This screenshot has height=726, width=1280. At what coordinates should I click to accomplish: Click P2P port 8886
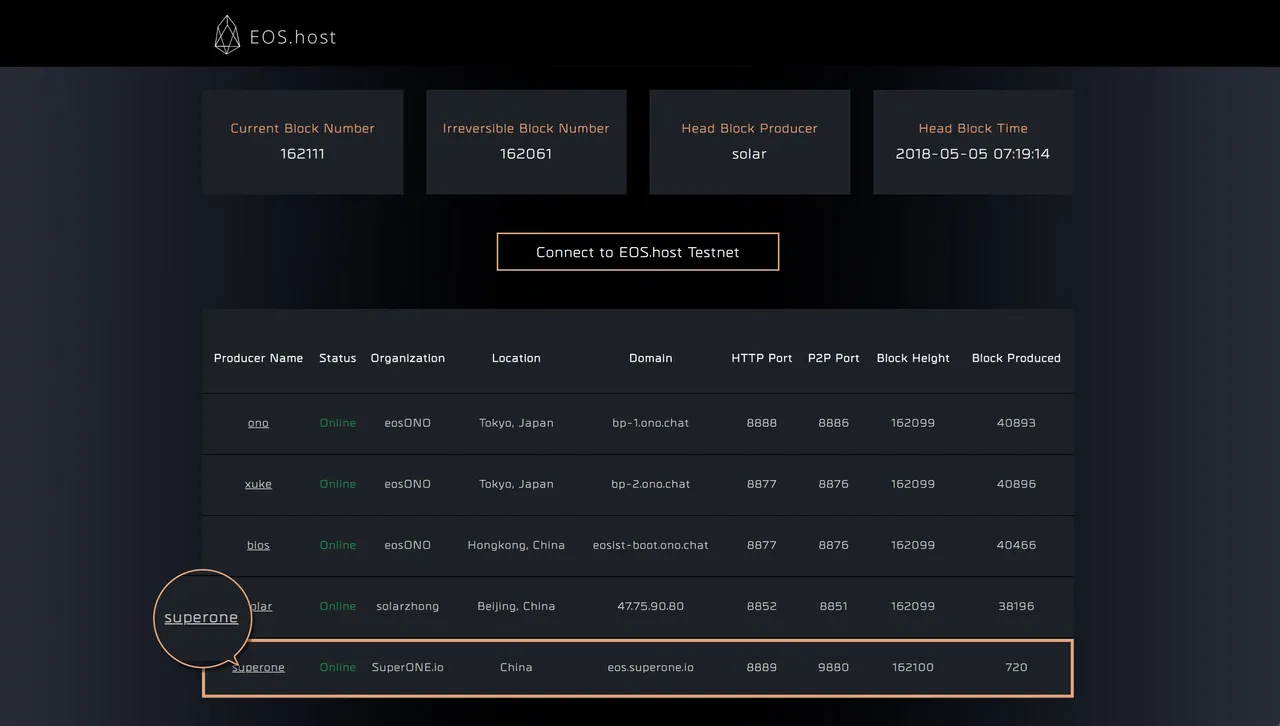(834, 423)
